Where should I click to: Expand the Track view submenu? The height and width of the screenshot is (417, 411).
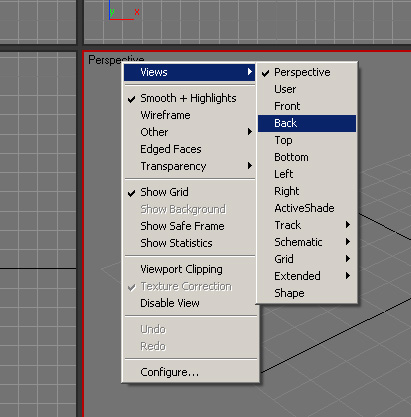point(307,225)
